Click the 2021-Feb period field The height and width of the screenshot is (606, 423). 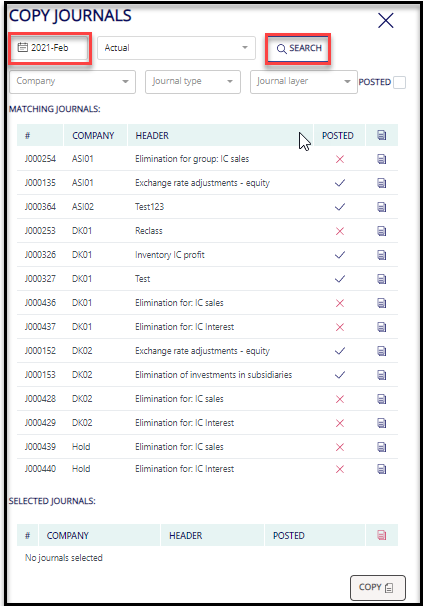(49, 48)
